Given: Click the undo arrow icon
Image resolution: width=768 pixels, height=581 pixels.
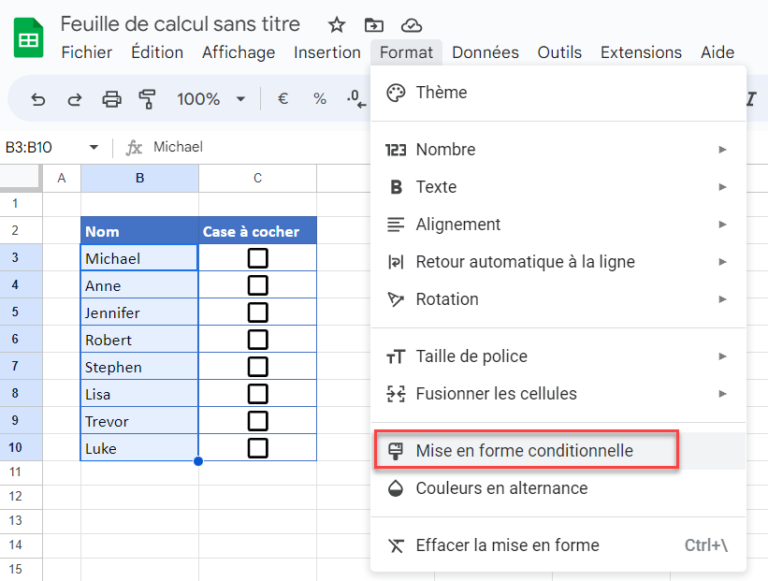Looking at the screenshot, I should click(38, 99).
